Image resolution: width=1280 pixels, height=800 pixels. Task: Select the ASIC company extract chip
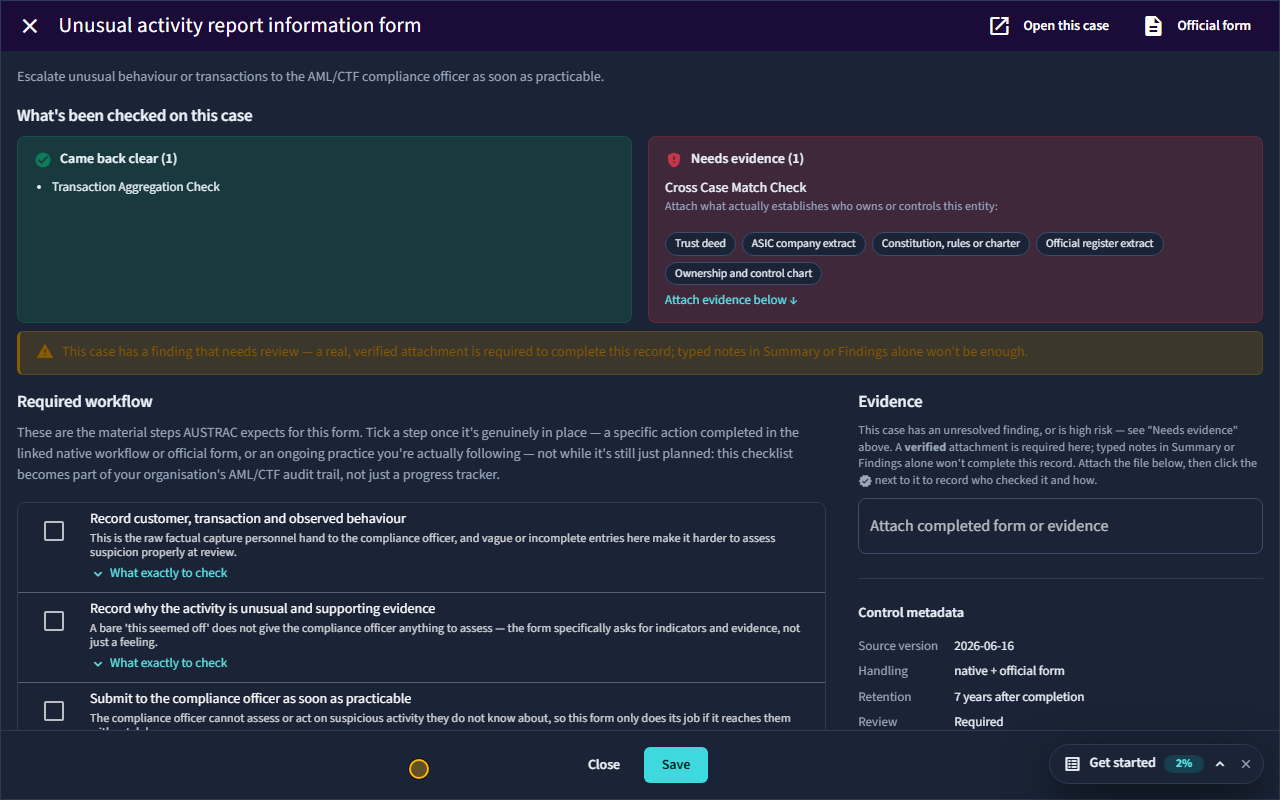click(x=804, y=244)
